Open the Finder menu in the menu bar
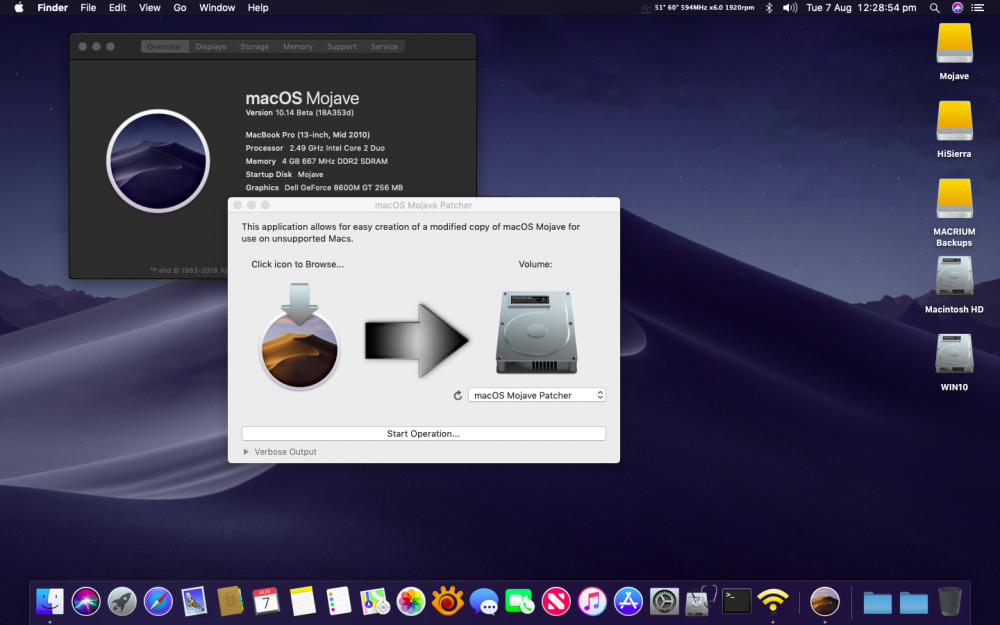 52,8
